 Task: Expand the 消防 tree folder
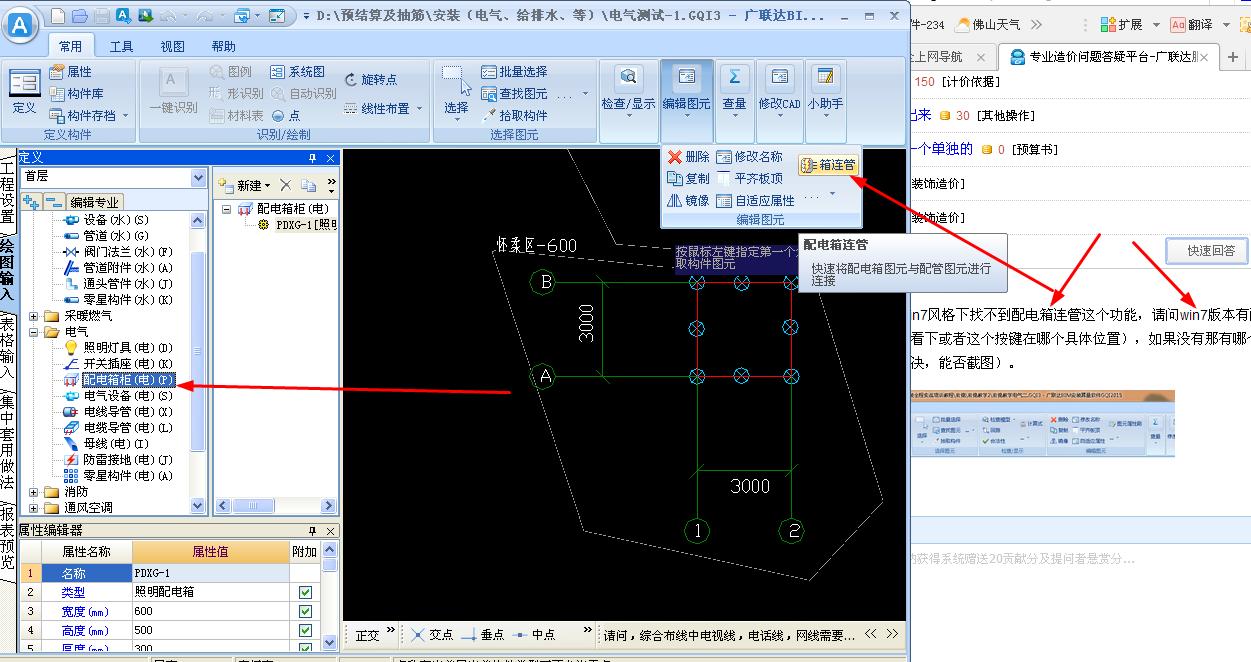[x=34, y=492]
